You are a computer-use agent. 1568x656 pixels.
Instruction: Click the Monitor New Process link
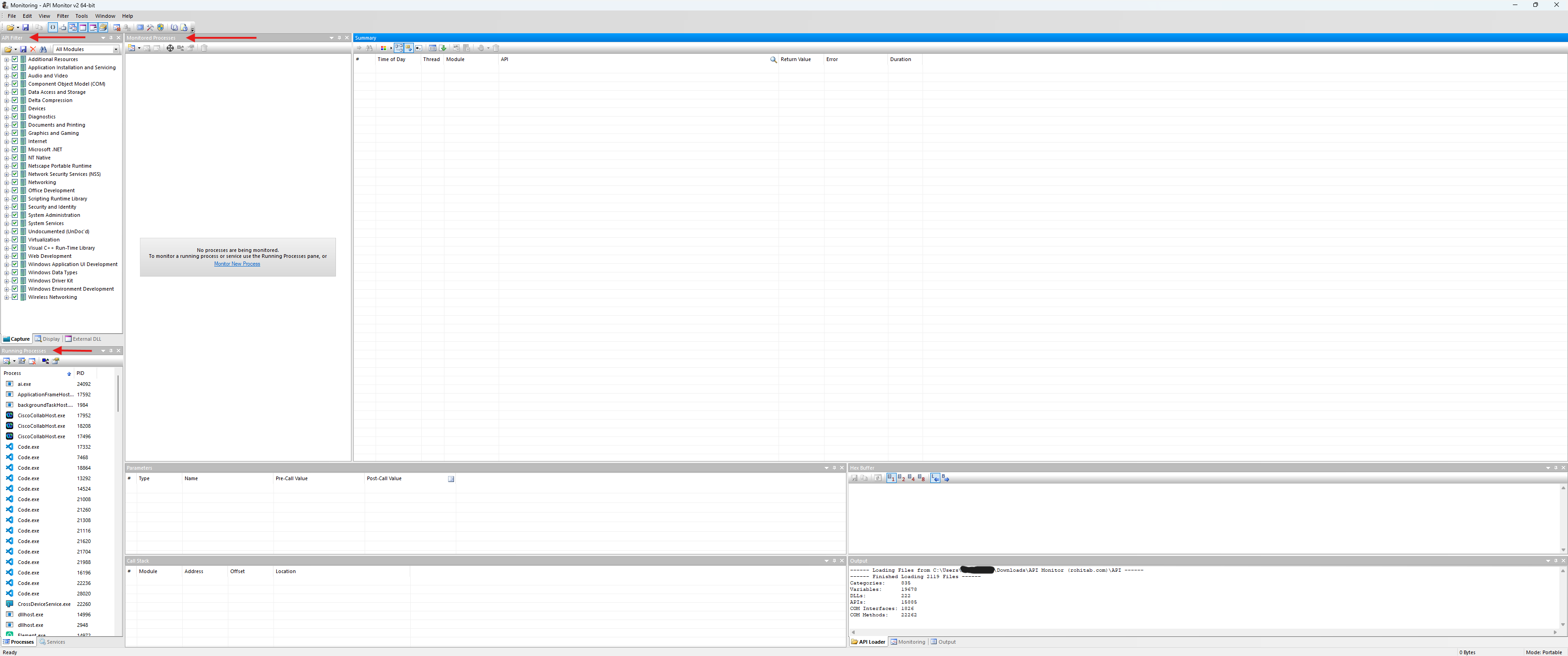click(x=237, y=264)
